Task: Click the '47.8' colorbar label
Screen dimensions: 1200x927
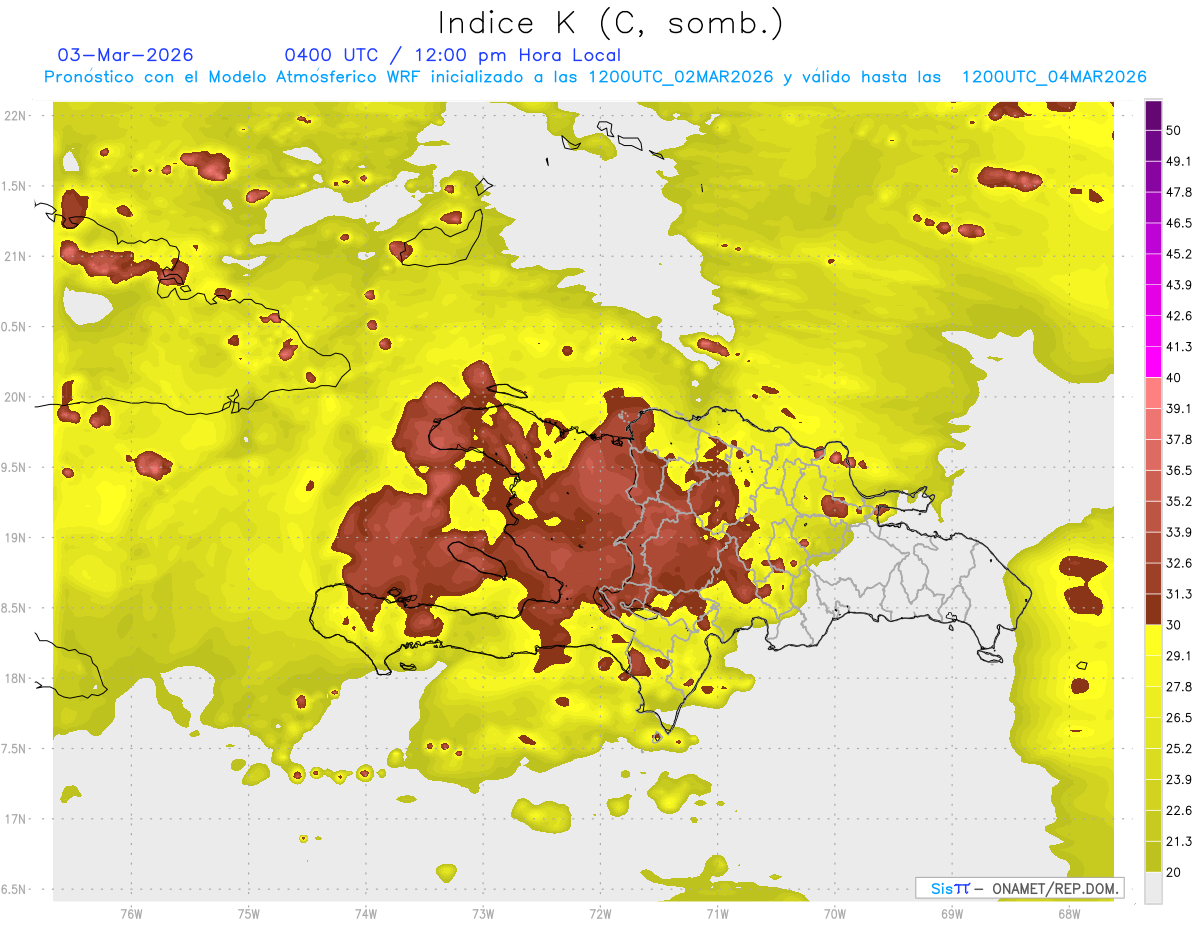Action: coord(1180,192)
